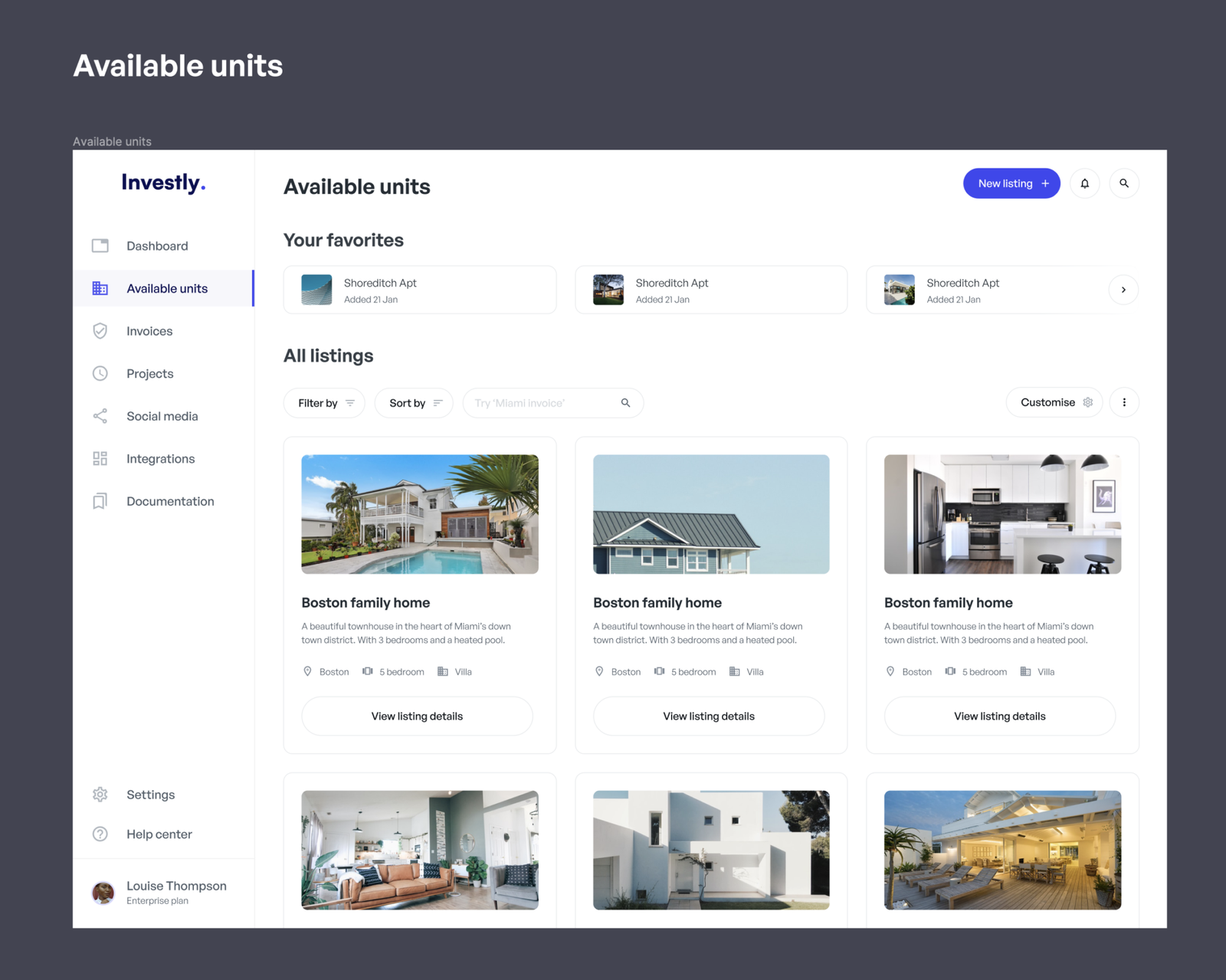View listing details of pool villa card

[417, 716]
